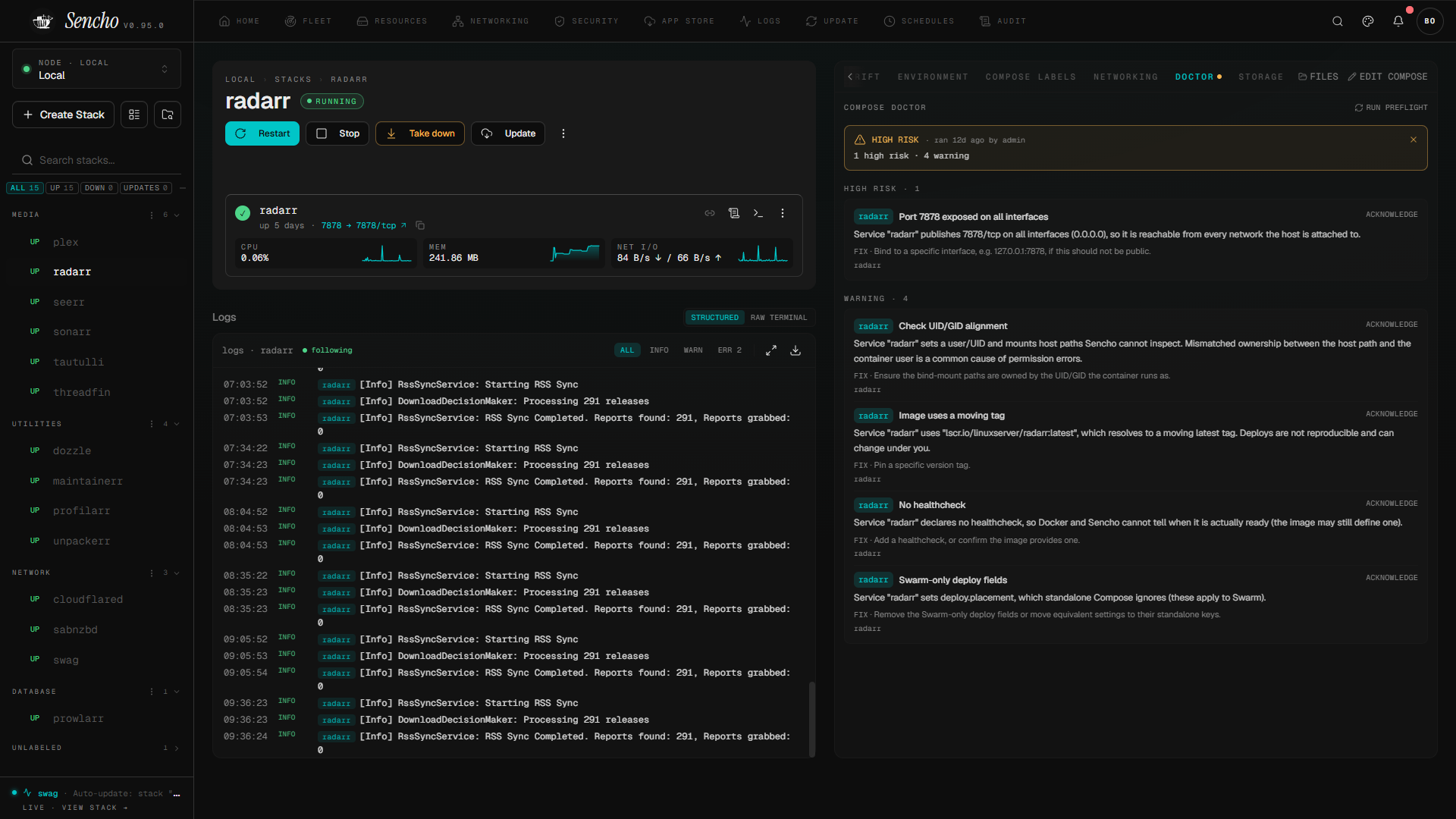The image size is (1456, 819).
Task: Click the Stop button
Action: [337, 133]
